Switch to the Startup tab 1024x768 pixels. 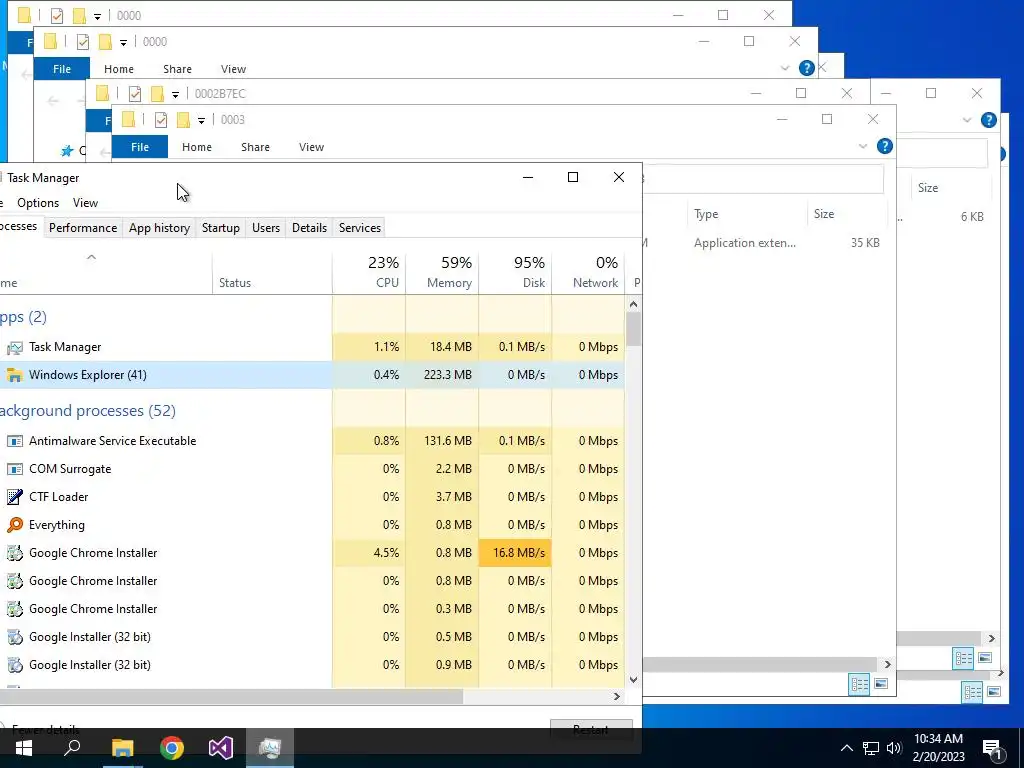coord(221,228)
